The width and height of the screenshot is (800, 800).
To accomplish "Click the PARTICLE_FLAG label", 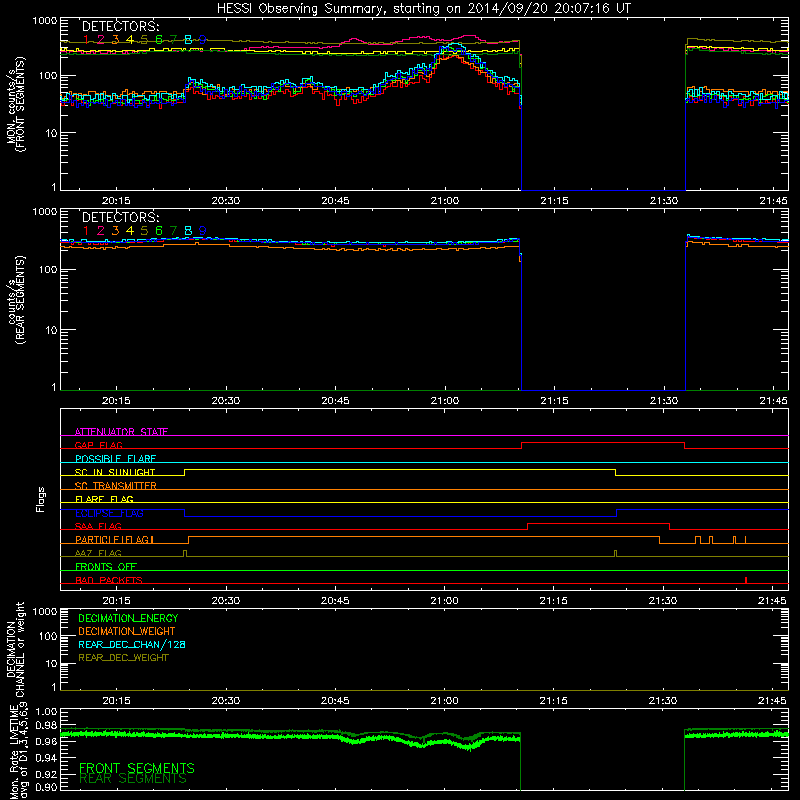I will coord(114,539).
